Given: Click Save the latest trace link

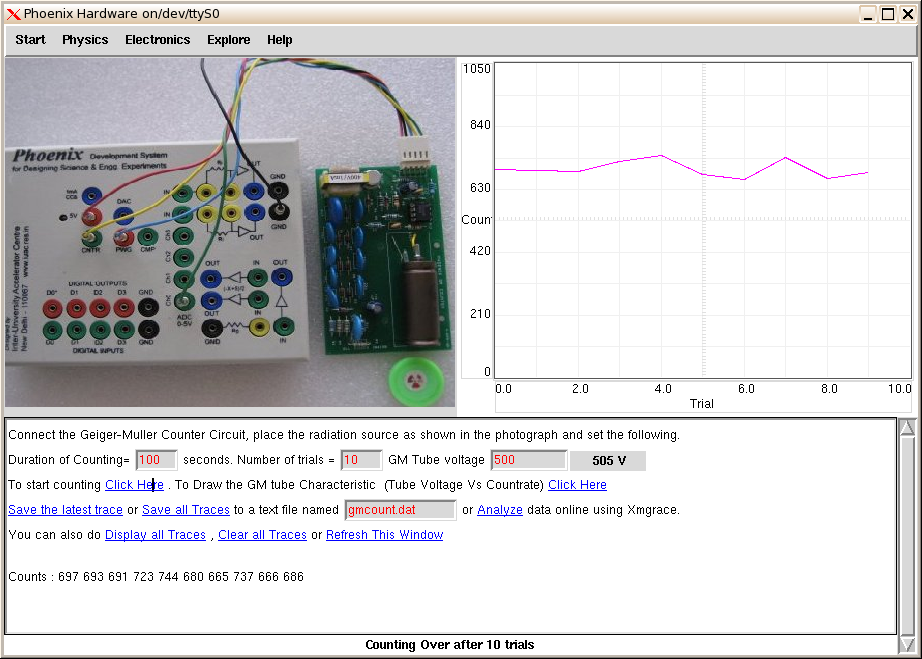Looking at the screenshot, I should pyautogui.click(x=65, y=510).
